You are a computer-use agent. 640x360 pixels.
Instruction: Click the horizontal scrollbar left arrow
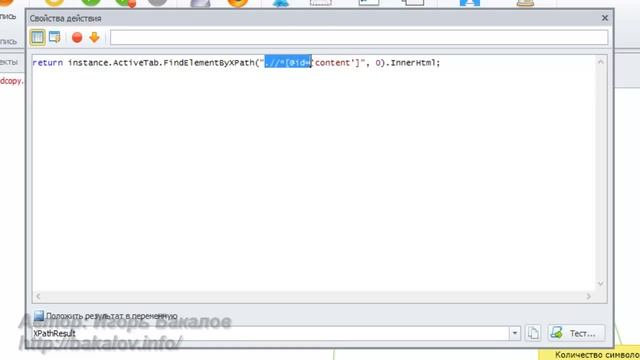[38, 296]
